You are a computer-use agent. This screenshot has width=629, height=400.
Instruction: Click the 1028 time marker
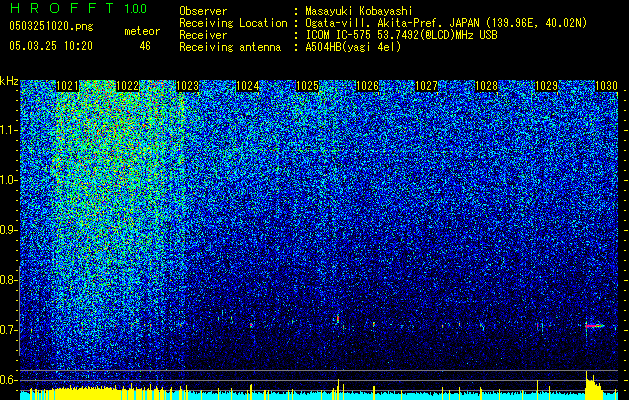[x=487, y=86]
